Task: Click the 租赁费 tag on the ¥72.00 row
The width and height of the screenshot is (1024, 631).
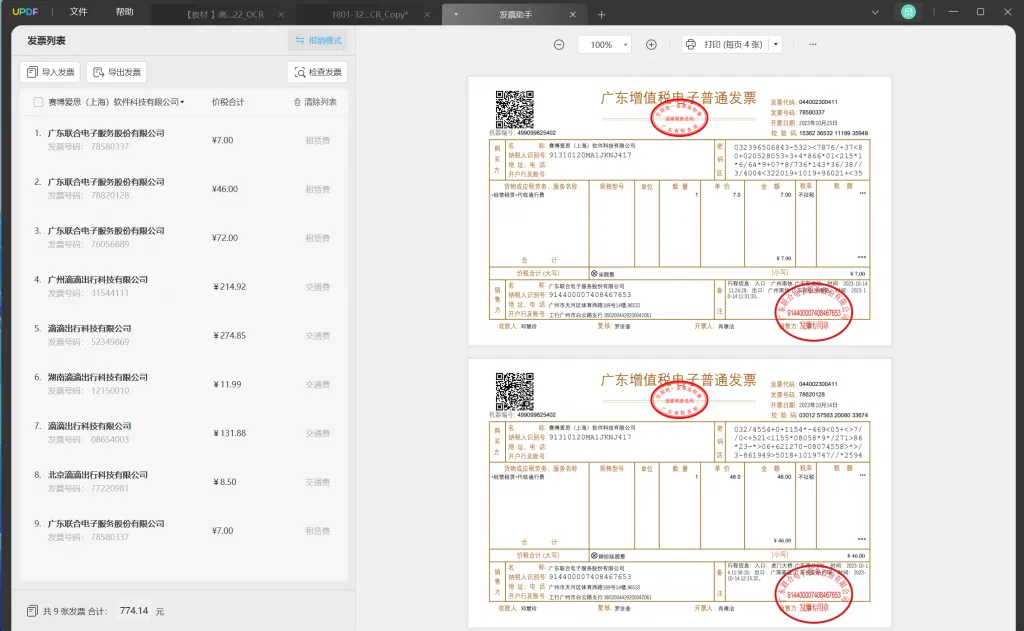Action: (317, 238)
